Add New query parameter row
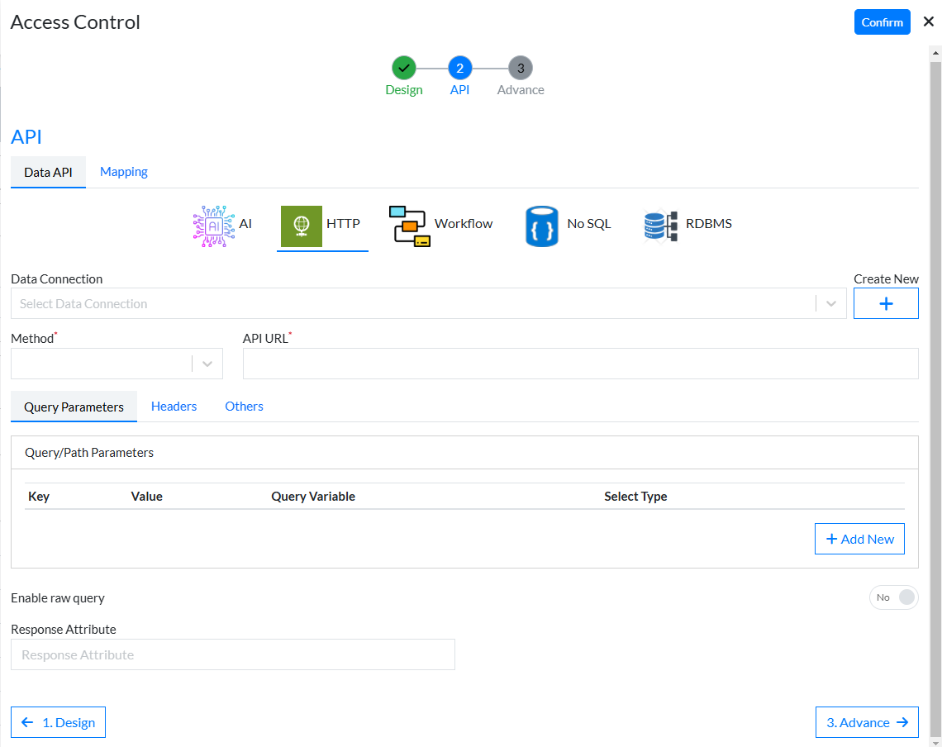 point(859,539)
